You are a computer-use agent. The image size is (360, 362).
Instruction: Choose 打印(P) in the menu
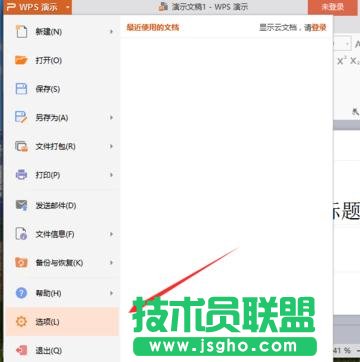click(x=62, y=175)
